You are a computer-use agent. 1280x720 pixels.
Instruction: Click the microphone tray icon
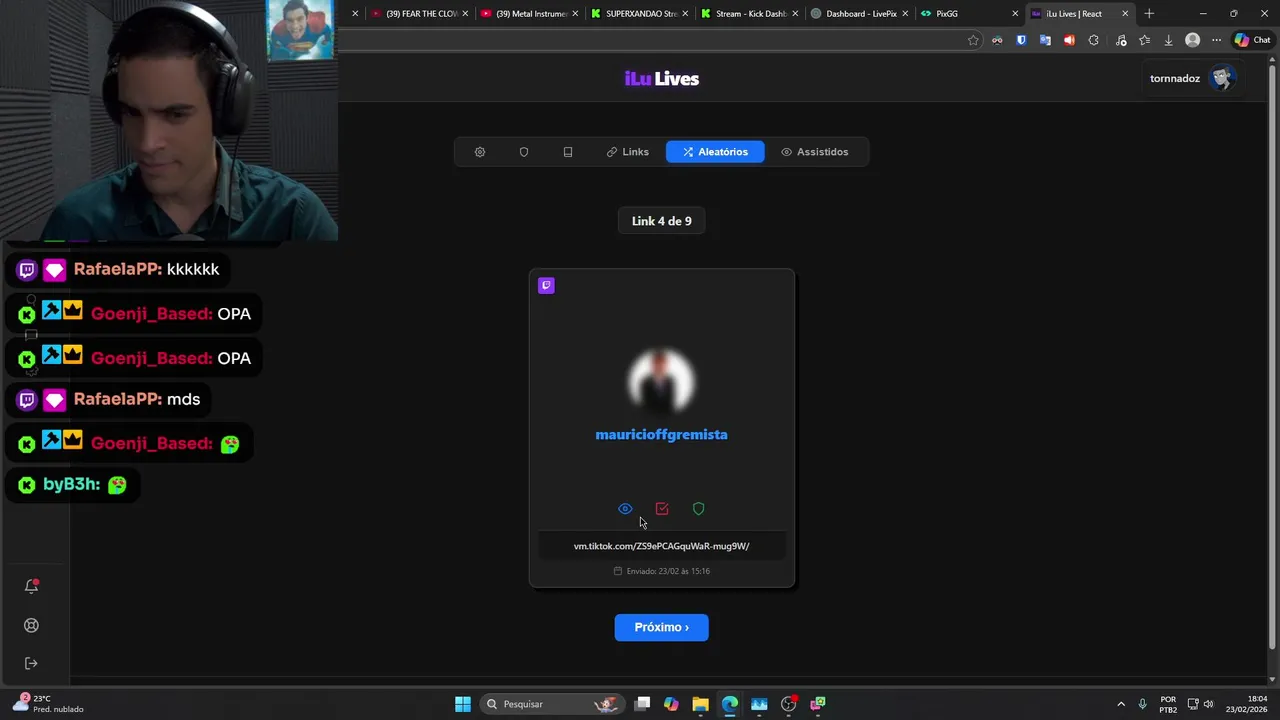coord(1142,704)
